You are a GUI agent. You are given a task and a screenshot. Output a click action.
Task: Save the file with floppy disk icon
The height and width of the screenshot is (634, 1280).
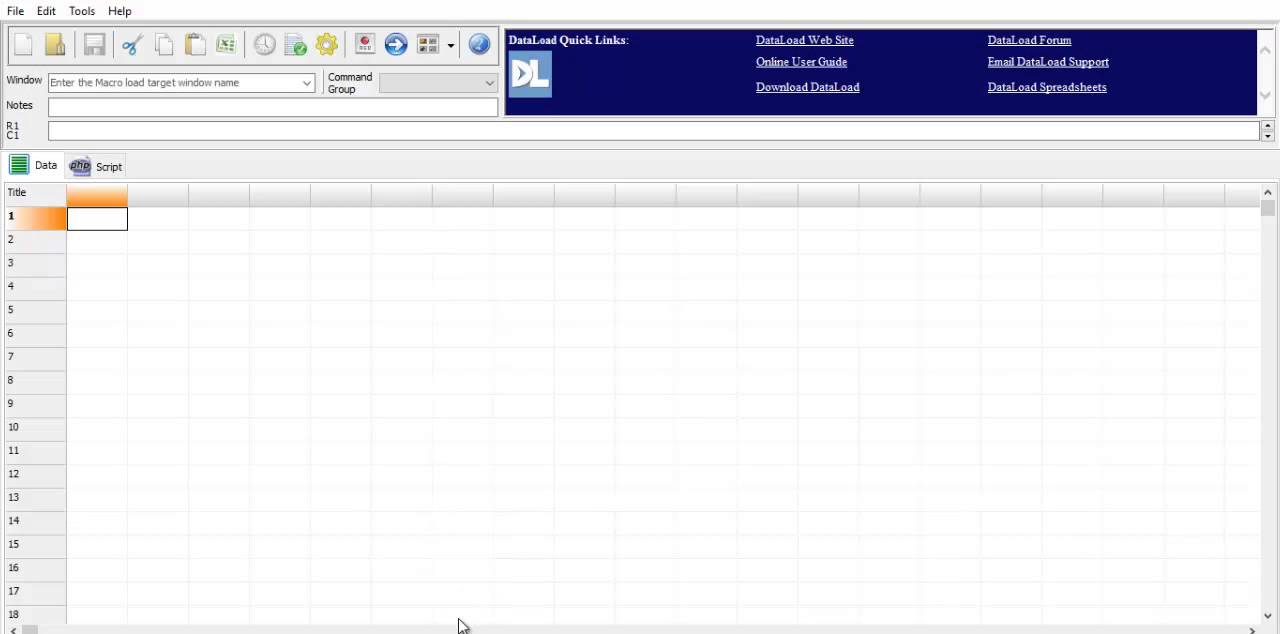pos(94,45)
